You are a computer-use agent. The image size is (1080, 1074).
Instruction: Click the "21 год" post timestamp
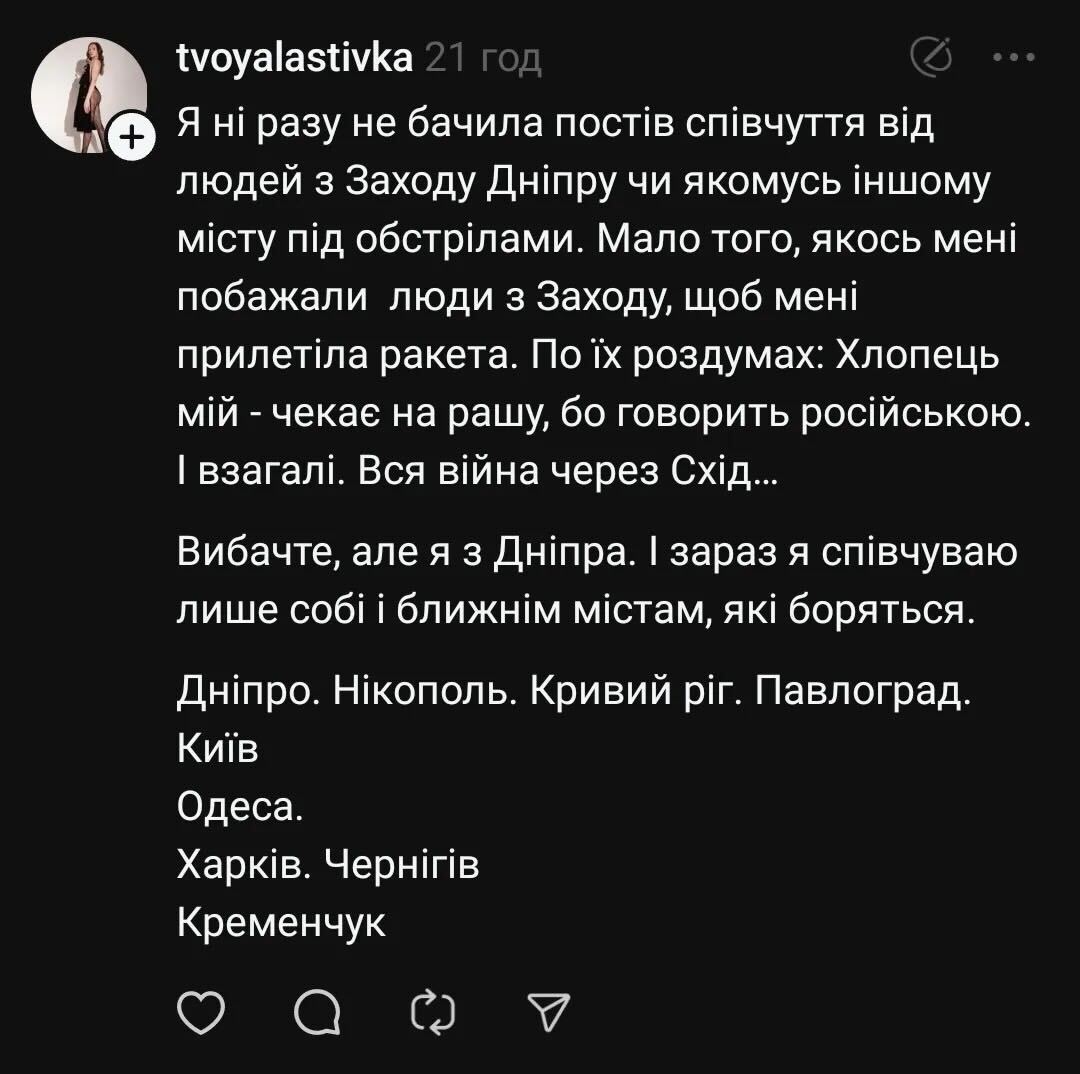click(x=483, y=60)
